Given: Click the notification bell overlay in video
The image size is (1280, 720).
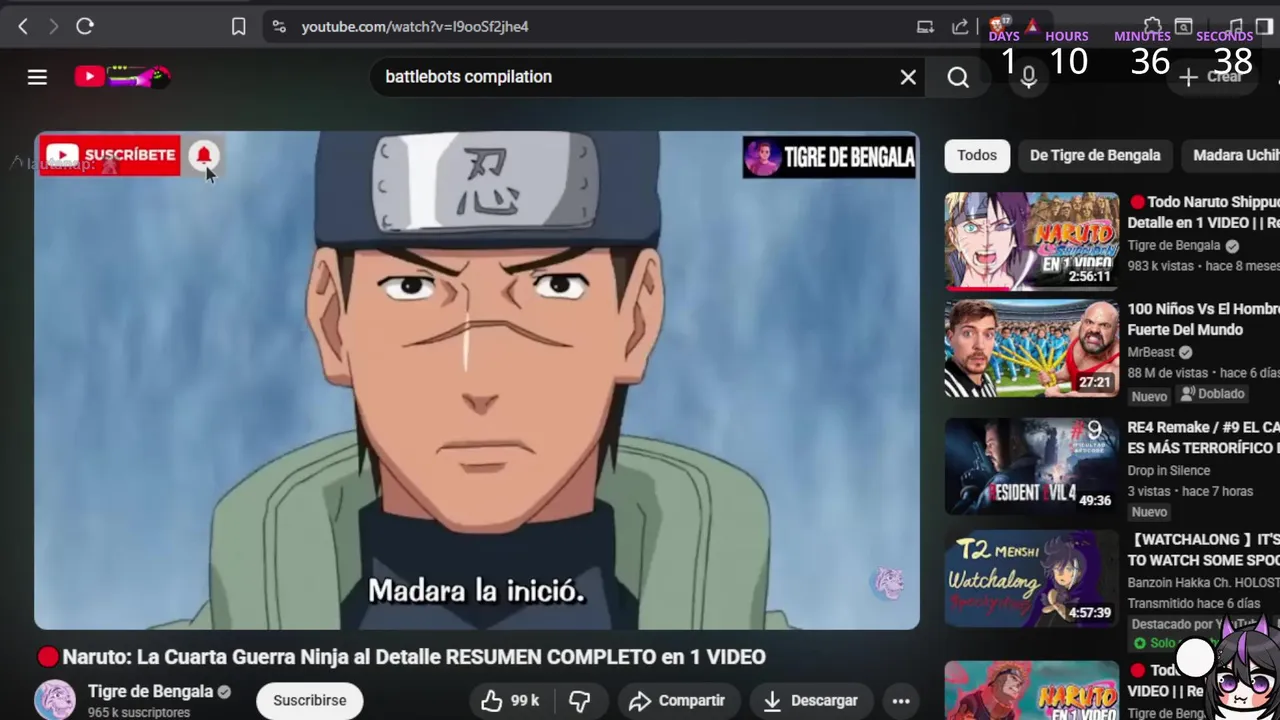Looking at the screenshot, I should coord(203,155).
